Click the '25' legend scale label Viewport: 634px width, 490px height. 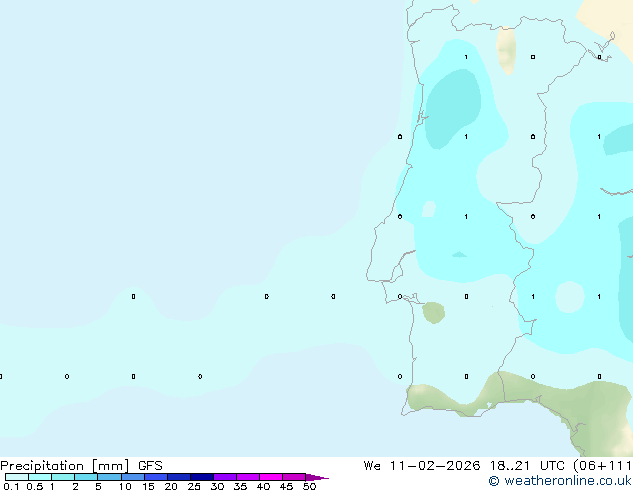tap(194, 486)
